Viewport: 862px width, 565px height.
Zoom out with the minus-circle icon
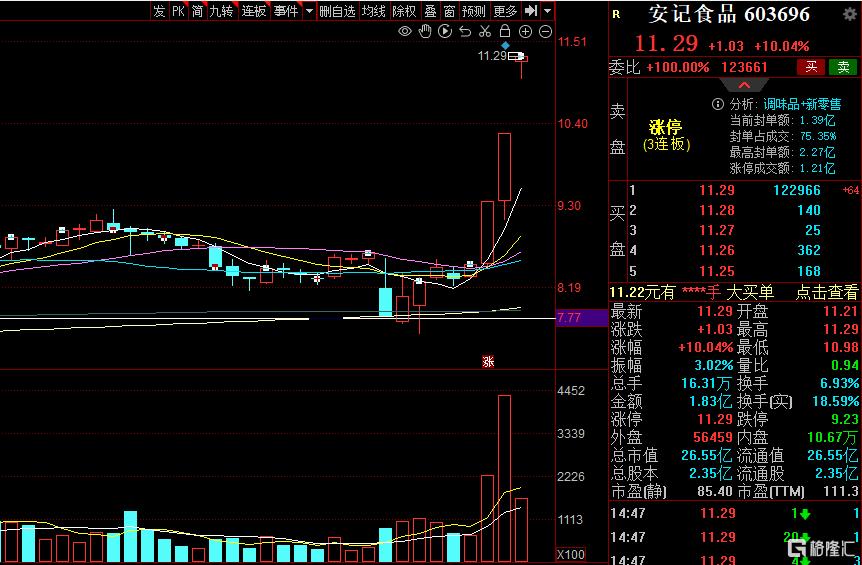click(x=545, y=31)
